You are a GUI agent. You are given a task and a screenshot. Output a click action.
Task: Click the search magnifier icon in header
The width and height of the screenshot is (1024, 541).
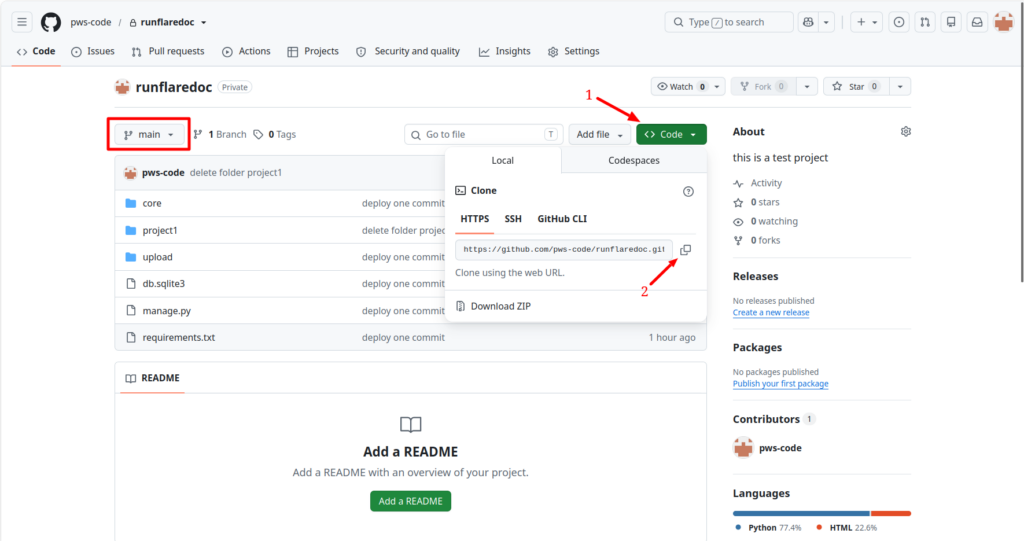[679, 22]
